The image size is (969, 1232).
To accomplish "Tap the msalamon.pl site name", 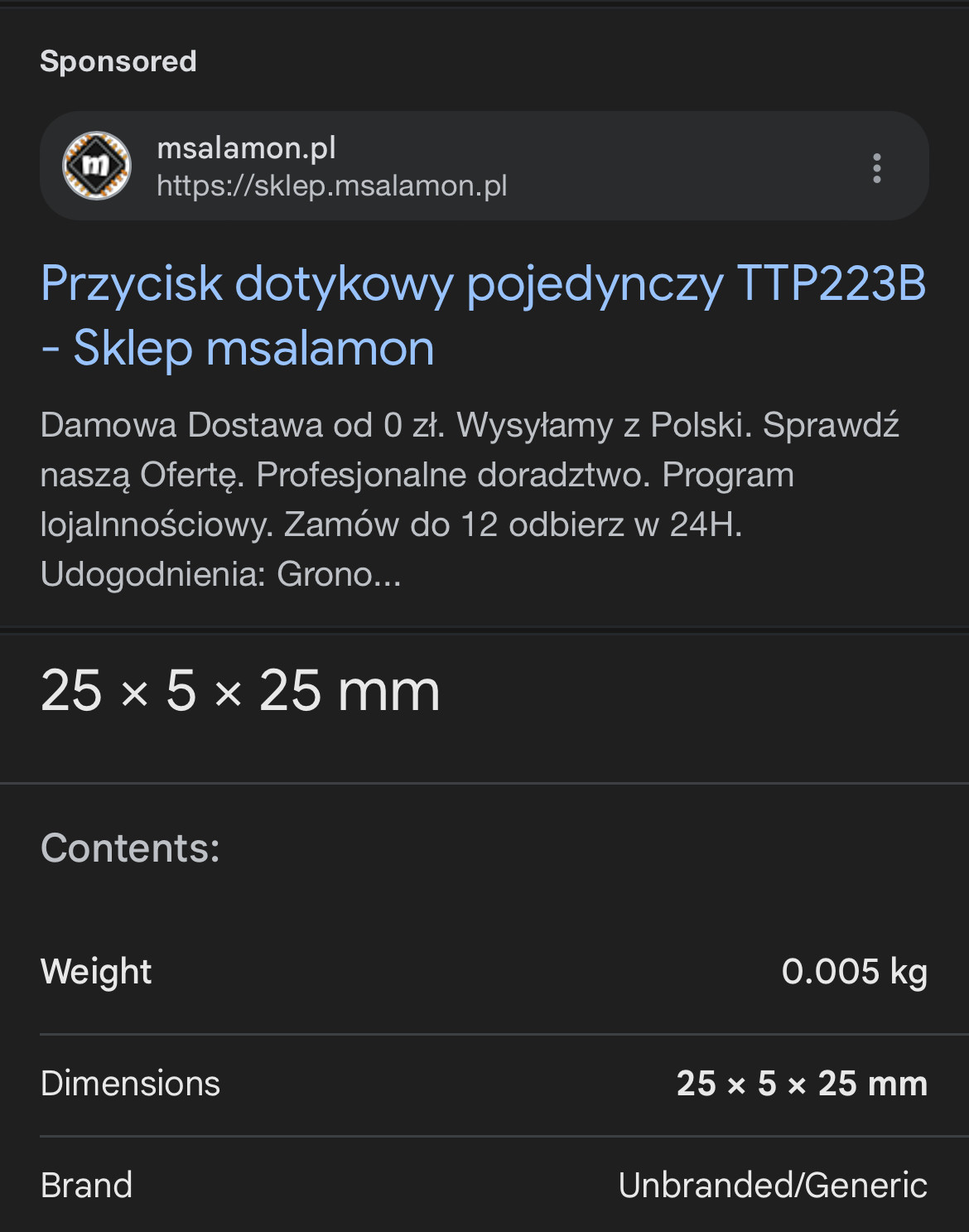I will click(x=246, y=147).
